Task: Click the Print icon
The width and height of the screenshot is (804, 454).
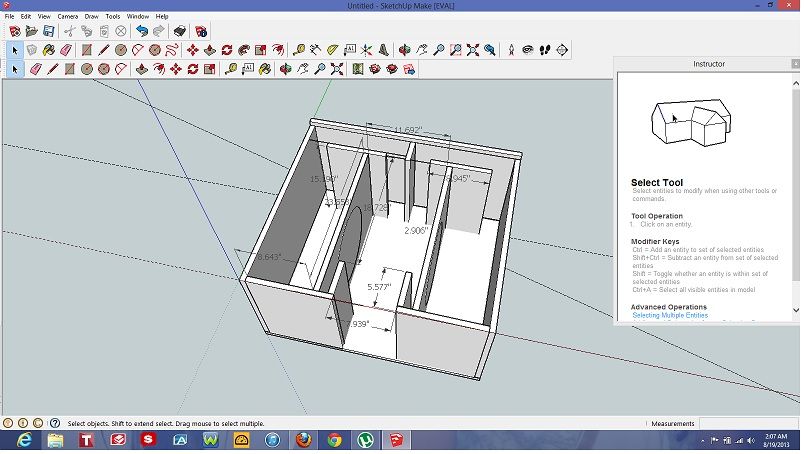Action: (x=180, y=31)
